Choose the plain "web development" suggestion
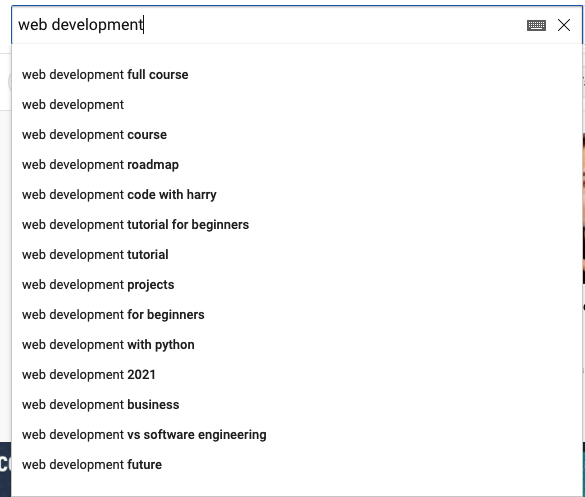 (297, 104)
